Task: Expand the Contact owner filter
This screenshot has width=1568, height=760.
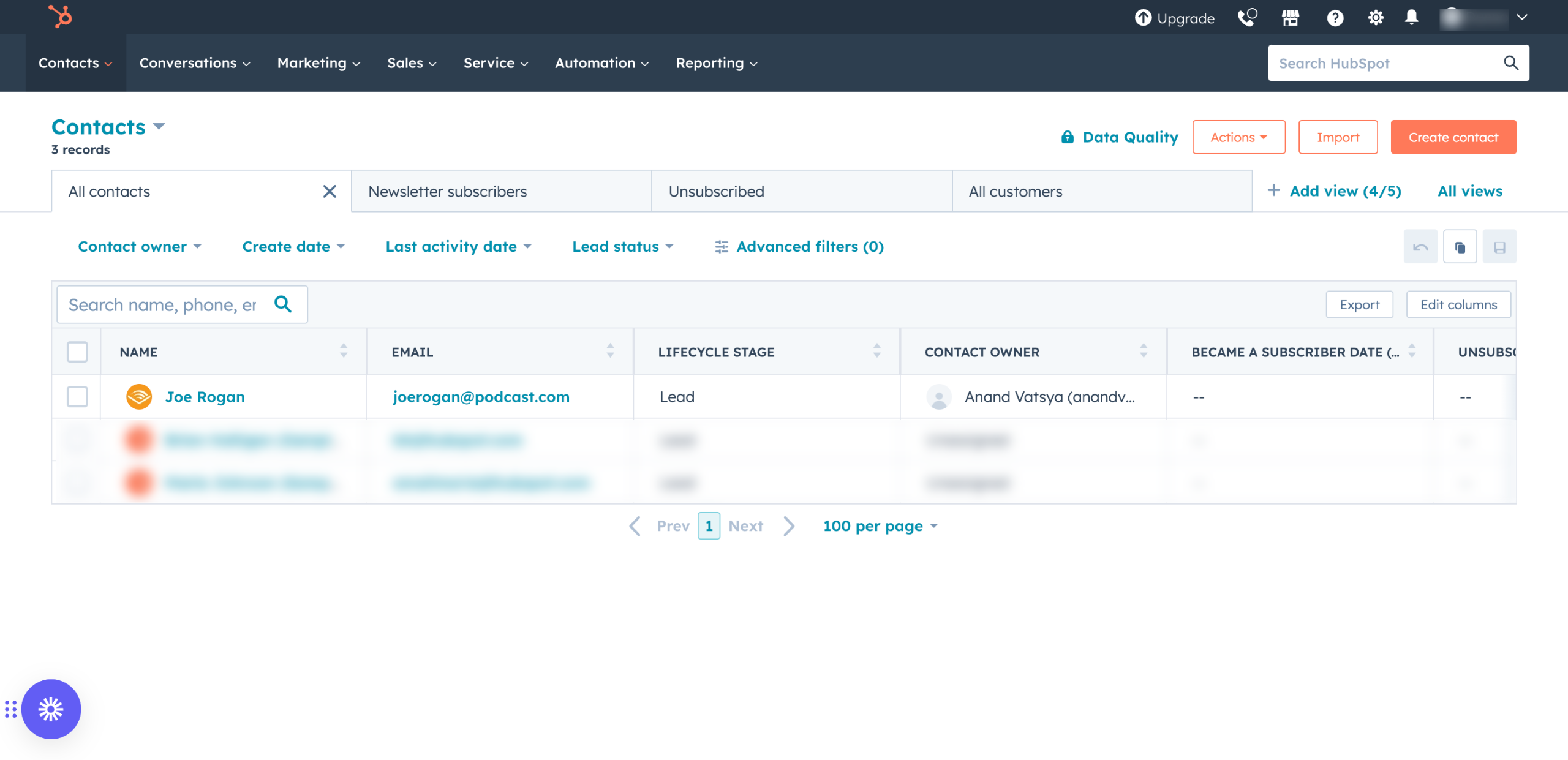Action: point(139,247)
